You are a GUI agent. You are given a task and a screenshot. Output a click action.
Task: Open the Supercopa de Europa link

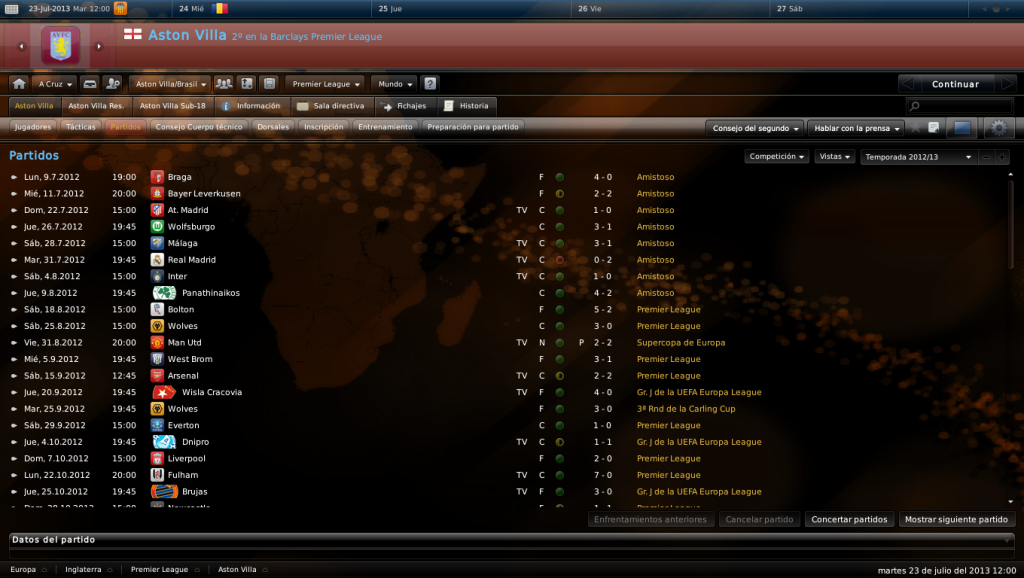point(680,342)
